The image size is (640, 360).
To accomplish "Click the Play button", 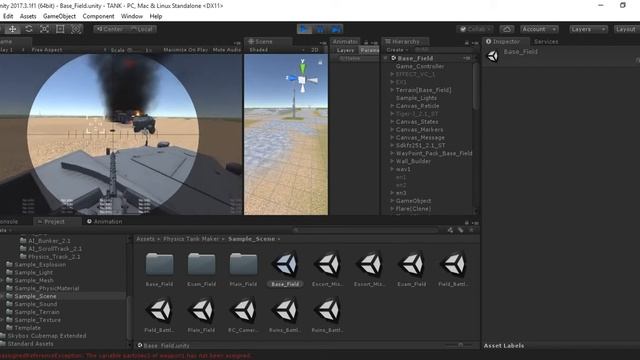I will point(304,29).
